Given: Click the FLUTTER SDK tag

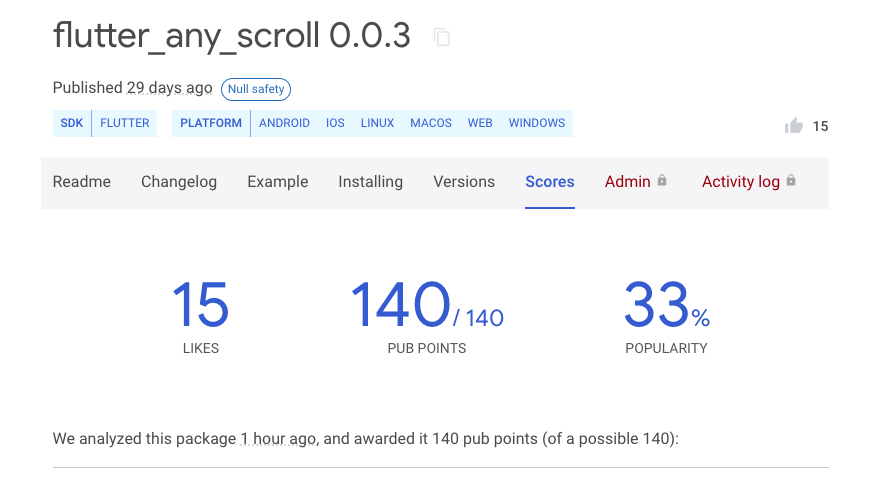Looking at the screenshot, I should (x=124, y=123).
